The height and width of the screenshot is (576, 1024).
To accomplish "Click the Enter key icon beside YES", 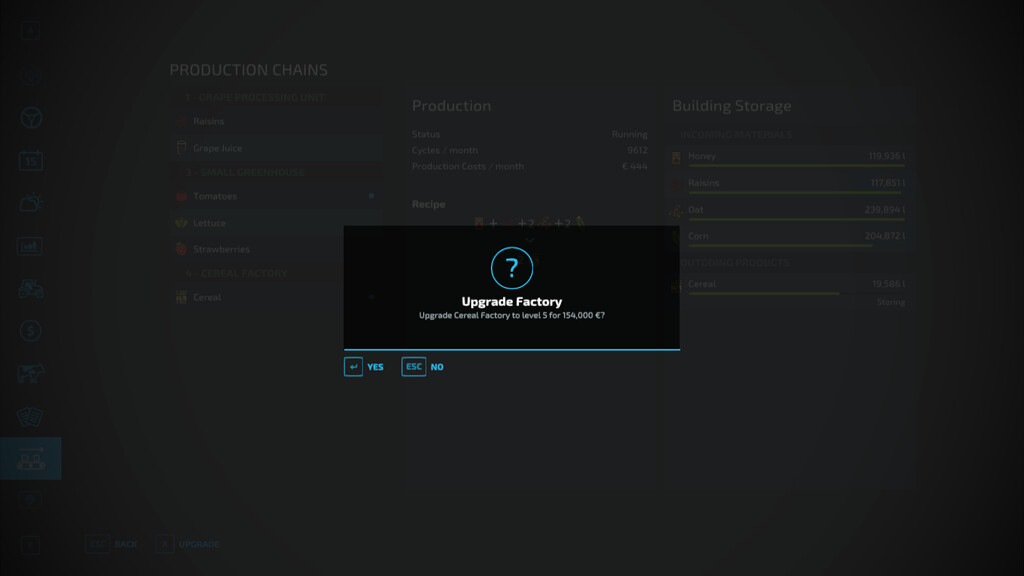I will (x=353, y=367).
